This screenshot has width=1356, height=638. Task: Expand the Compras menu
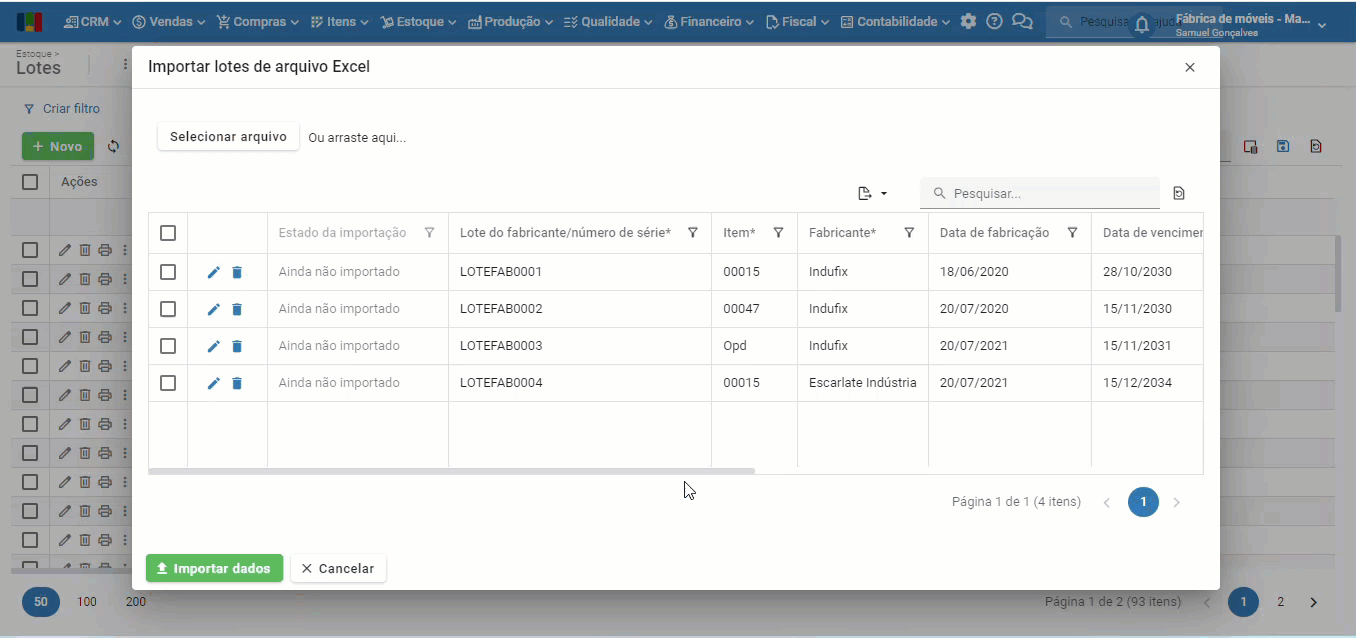(258, 21)
